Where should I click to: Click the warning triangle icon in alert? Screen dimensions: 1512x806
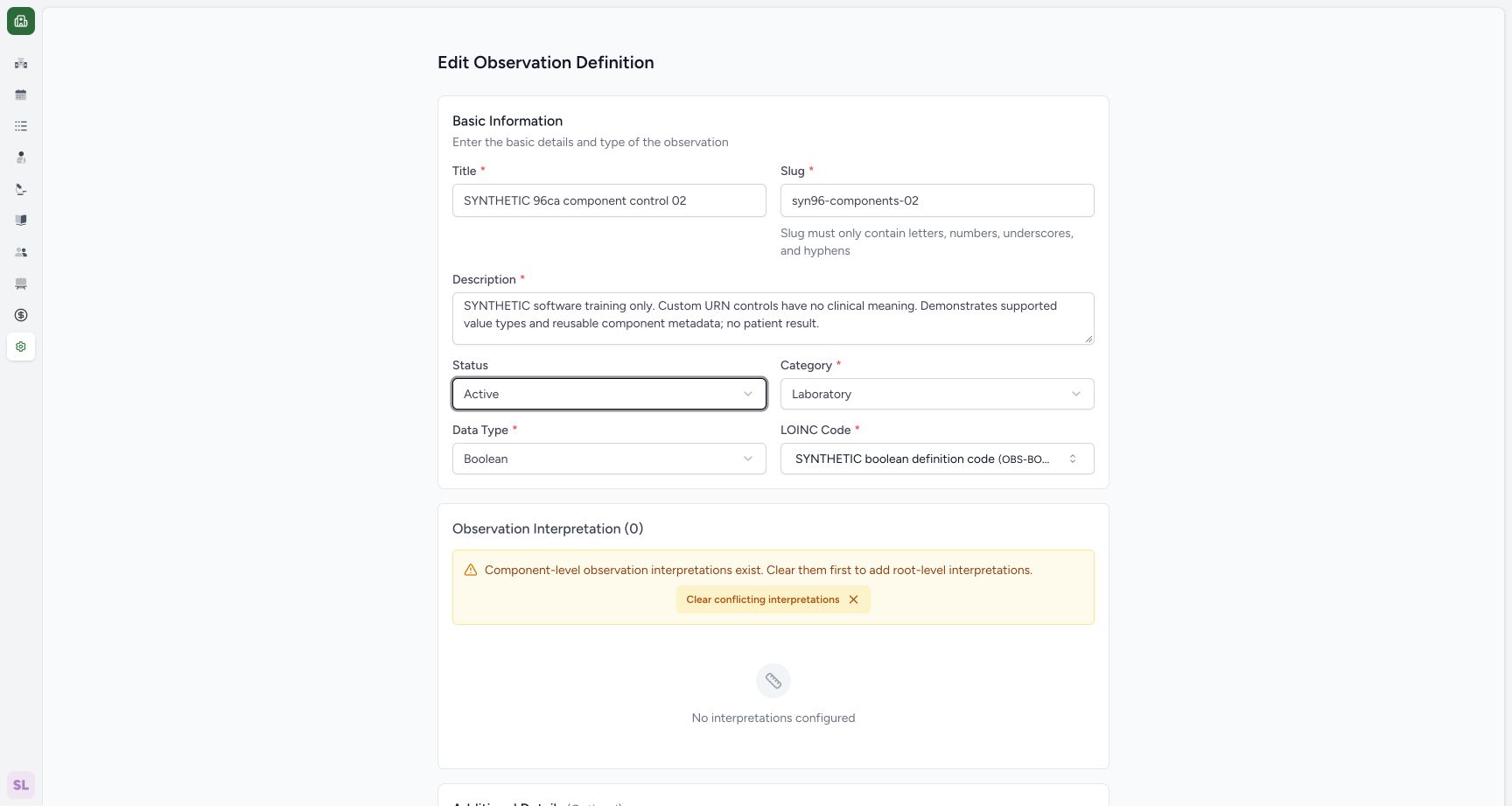471,570
